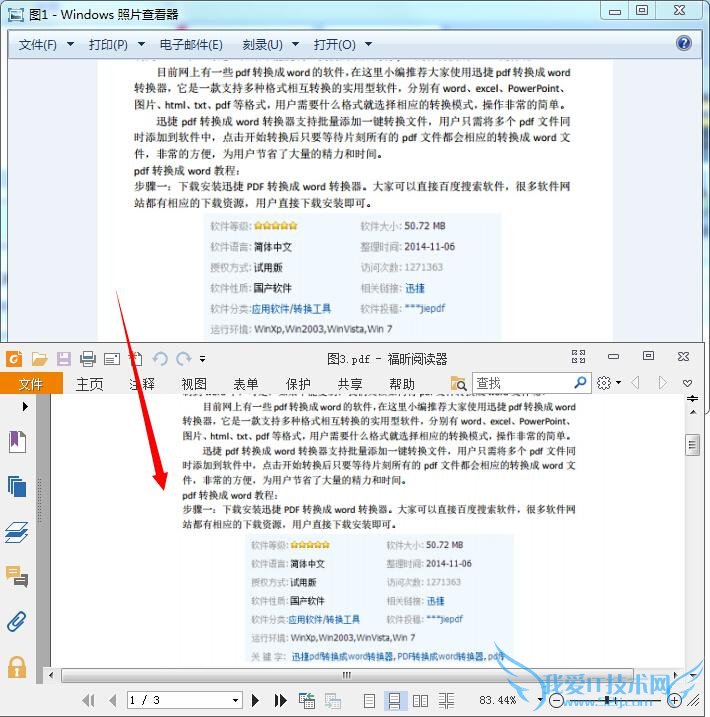Open the 文件 tab in Foxit Reader
This screenshot has height=717, width=710.
coord(31,383)
